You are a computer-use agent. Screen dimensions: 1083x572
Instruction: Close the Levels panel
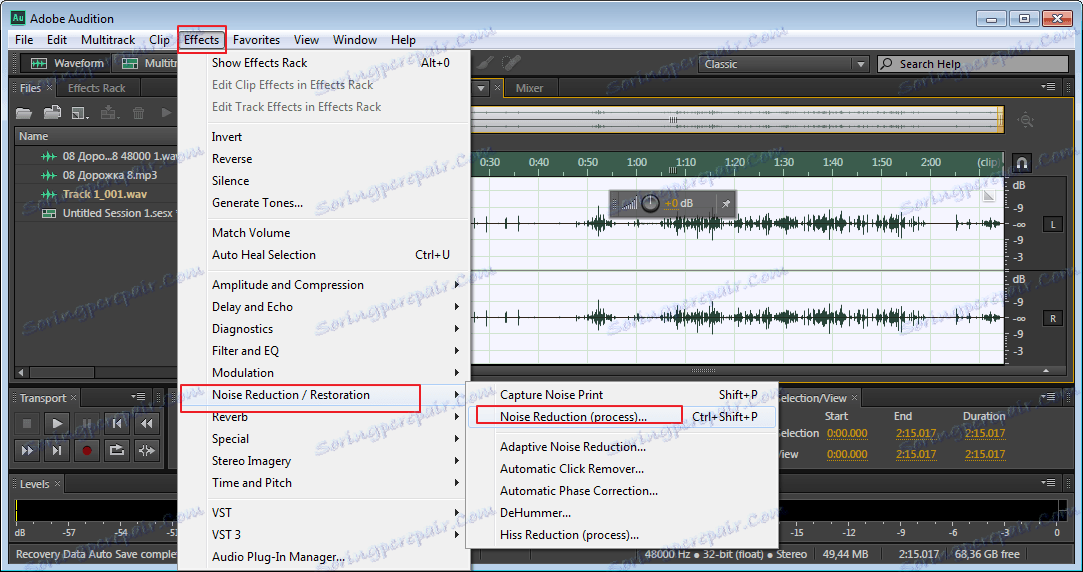tap(57, 484)
